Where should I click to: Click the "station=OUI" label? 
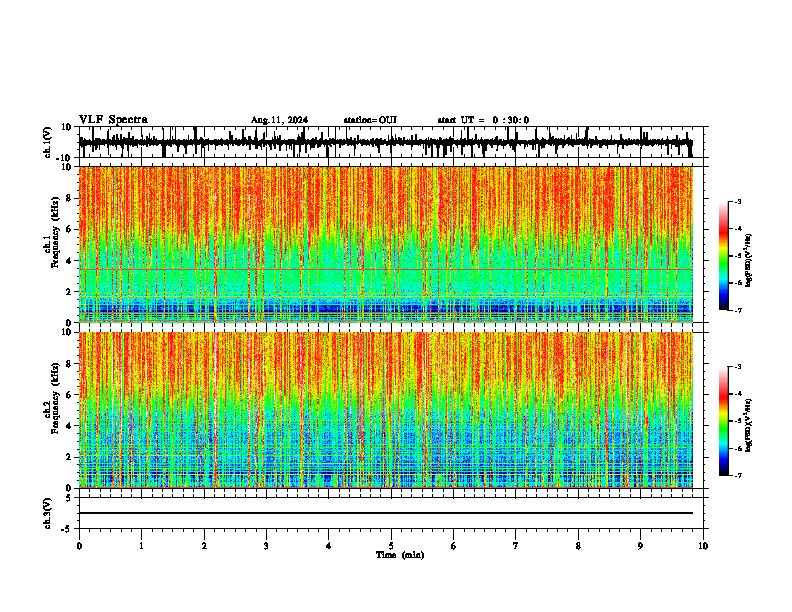(370, 120)
